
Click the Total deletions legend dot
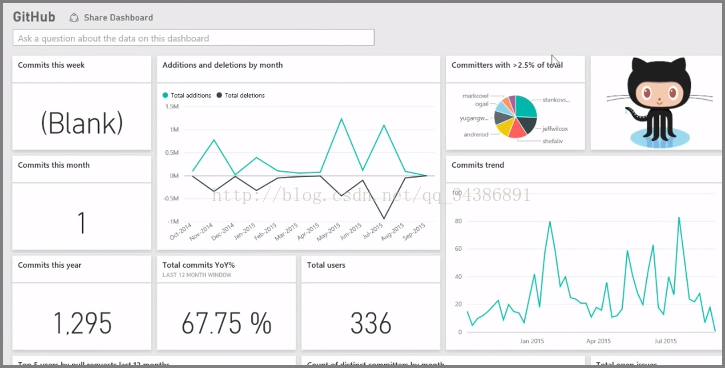pyautogui.click(x=219, y=95)
